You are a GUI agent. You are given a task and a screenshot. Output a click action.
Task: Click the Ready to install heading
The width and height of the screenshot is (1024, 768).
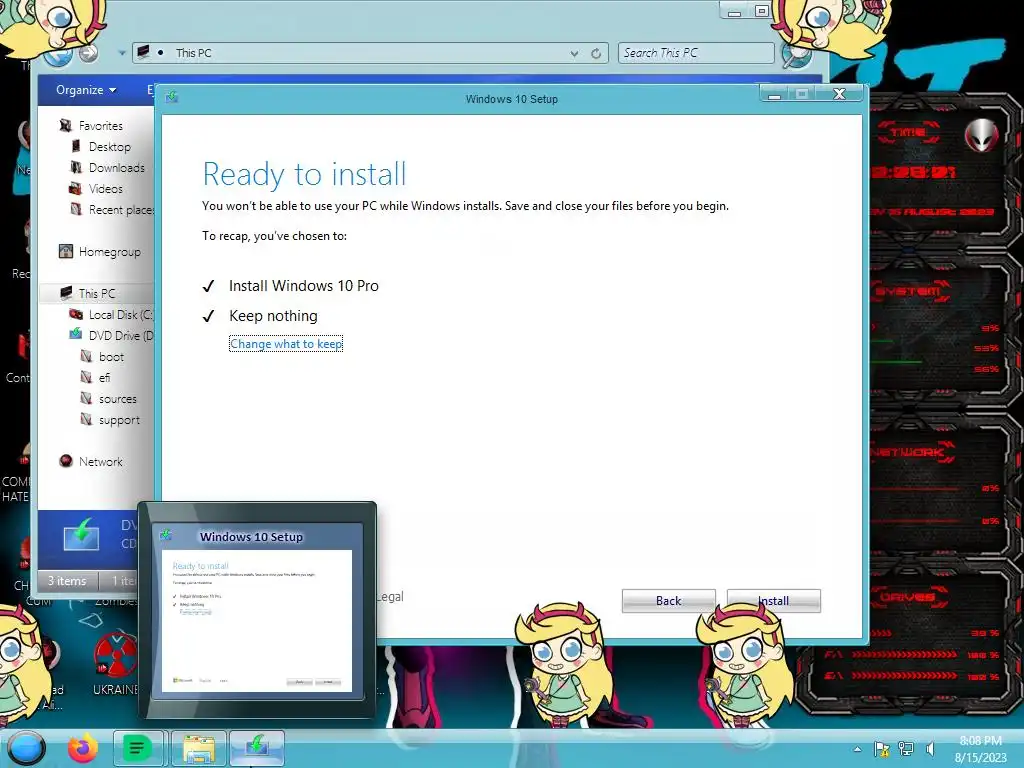pyautogui.click(x=304, y=174)
